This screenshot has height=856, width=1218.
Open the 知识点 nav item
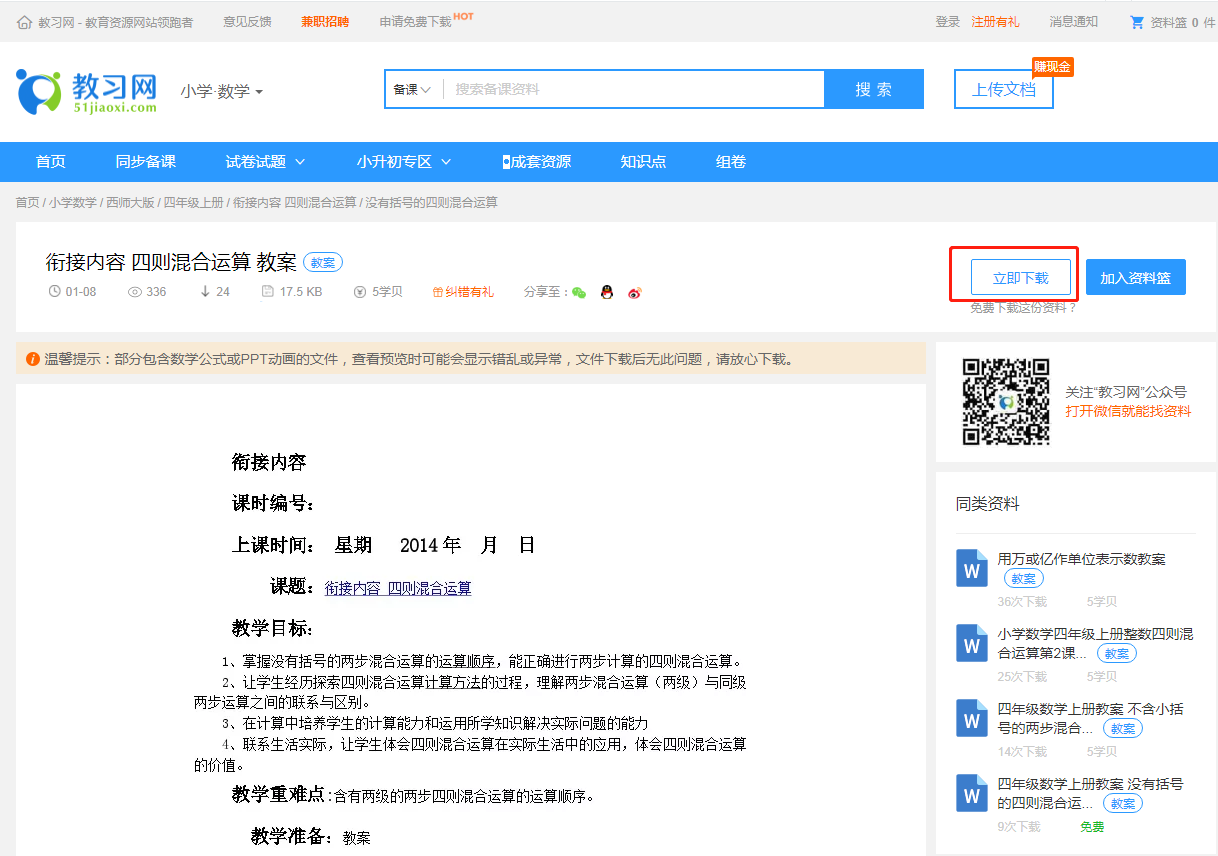[x=643, y=161]
